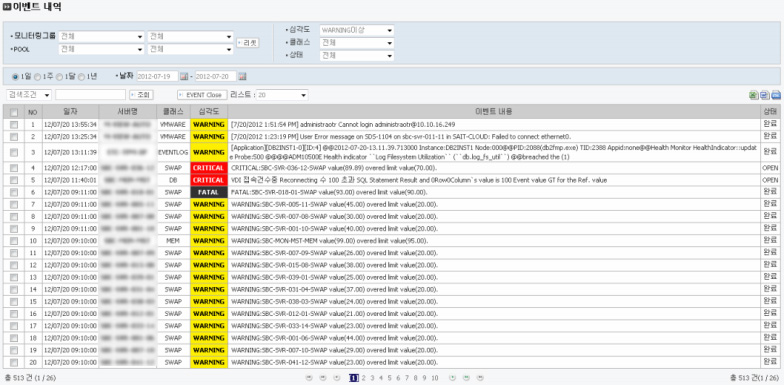Click the current page 1 indicator
The height and width of the screenshot is (385, 784).
tap(354, 378)
